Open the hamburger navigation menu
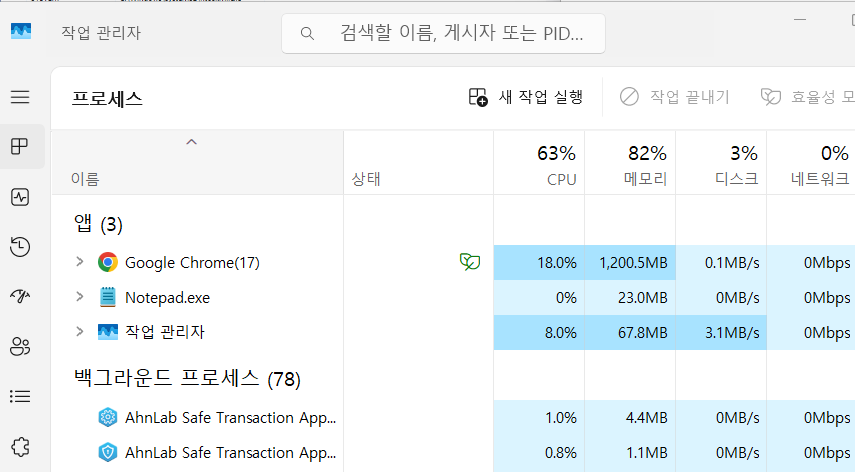Screen dimensions: 855x472 pos(20,97)
